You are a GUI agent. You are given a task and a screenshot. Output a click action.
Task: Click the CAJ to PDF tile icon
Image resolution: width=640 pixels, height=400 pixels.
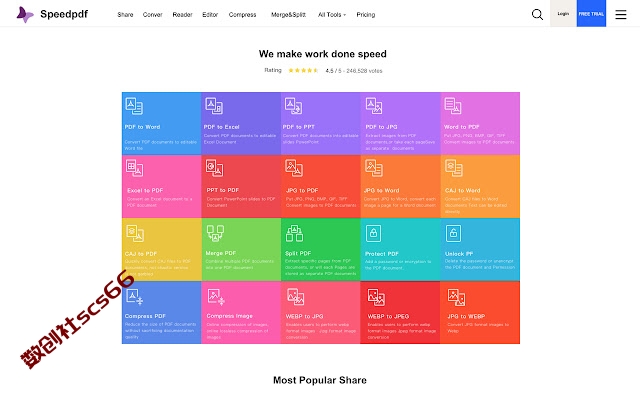[x=135, y=233]
